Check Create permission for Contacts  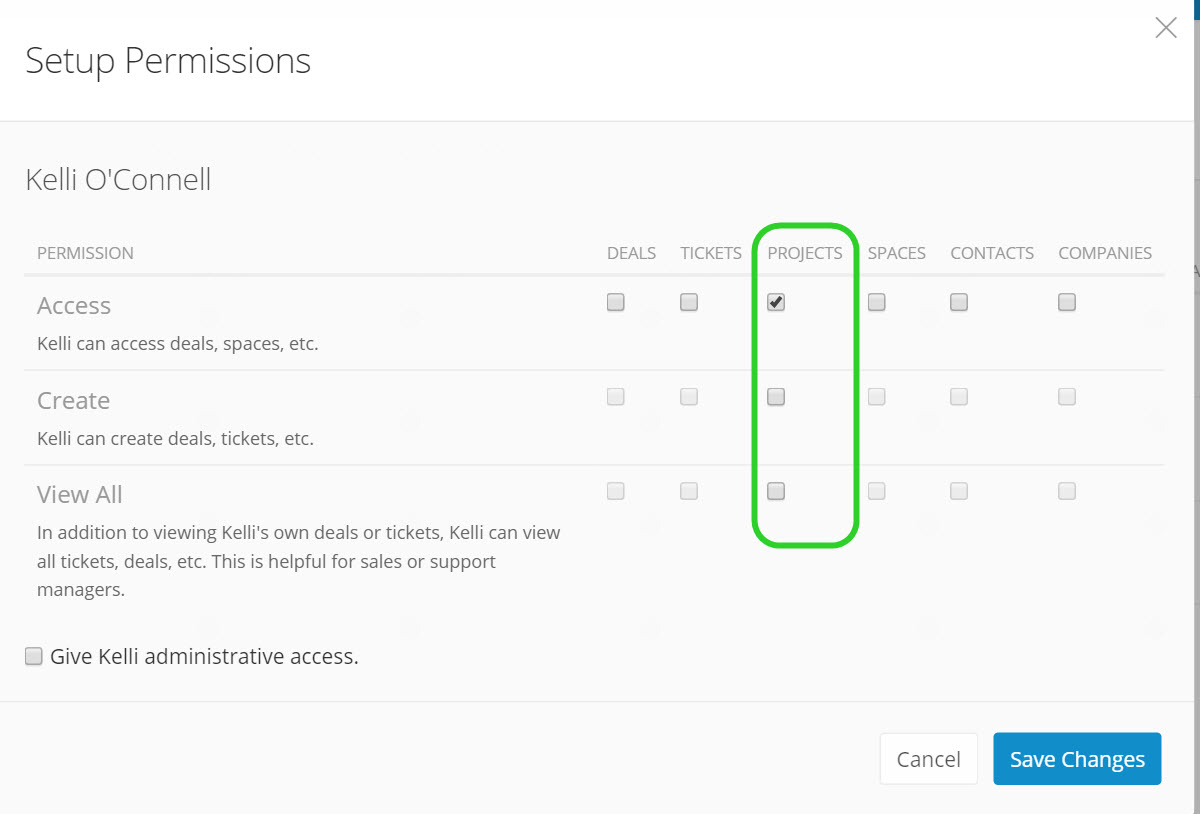959,397
